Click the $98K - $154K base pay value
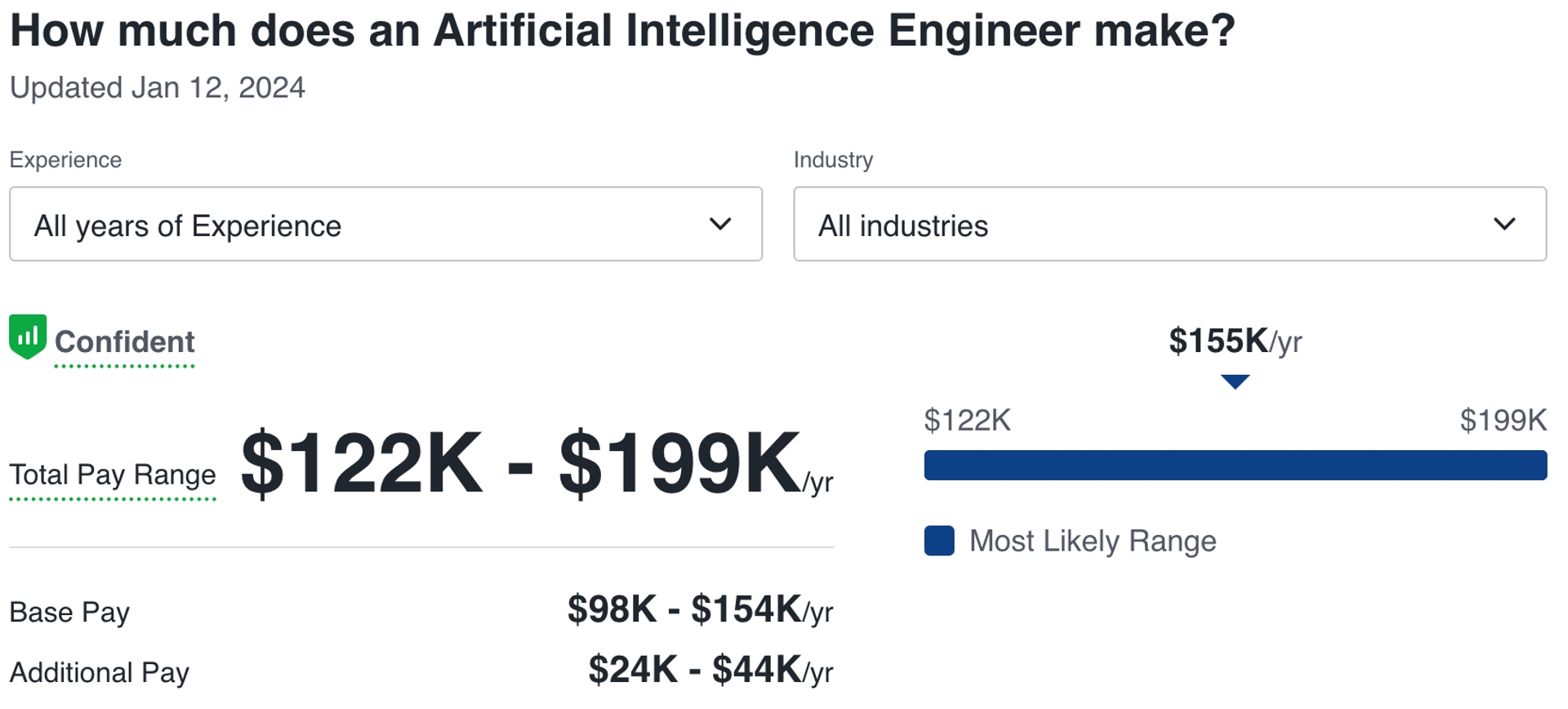The image size is (1568, 709). coord(699,609)
